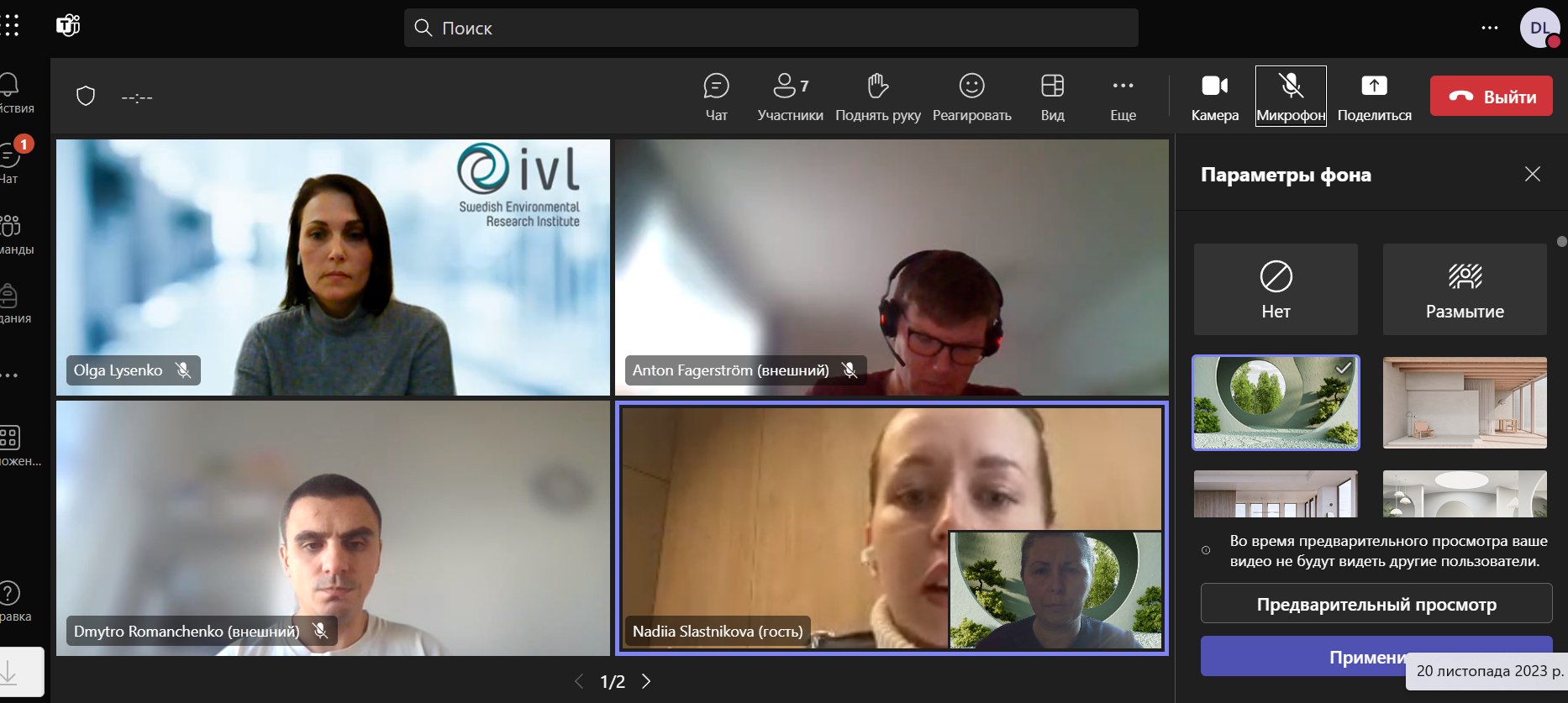1568x703 pixels.
Task: Choose the white studio with lamps background
Action: pos(1465,494)
